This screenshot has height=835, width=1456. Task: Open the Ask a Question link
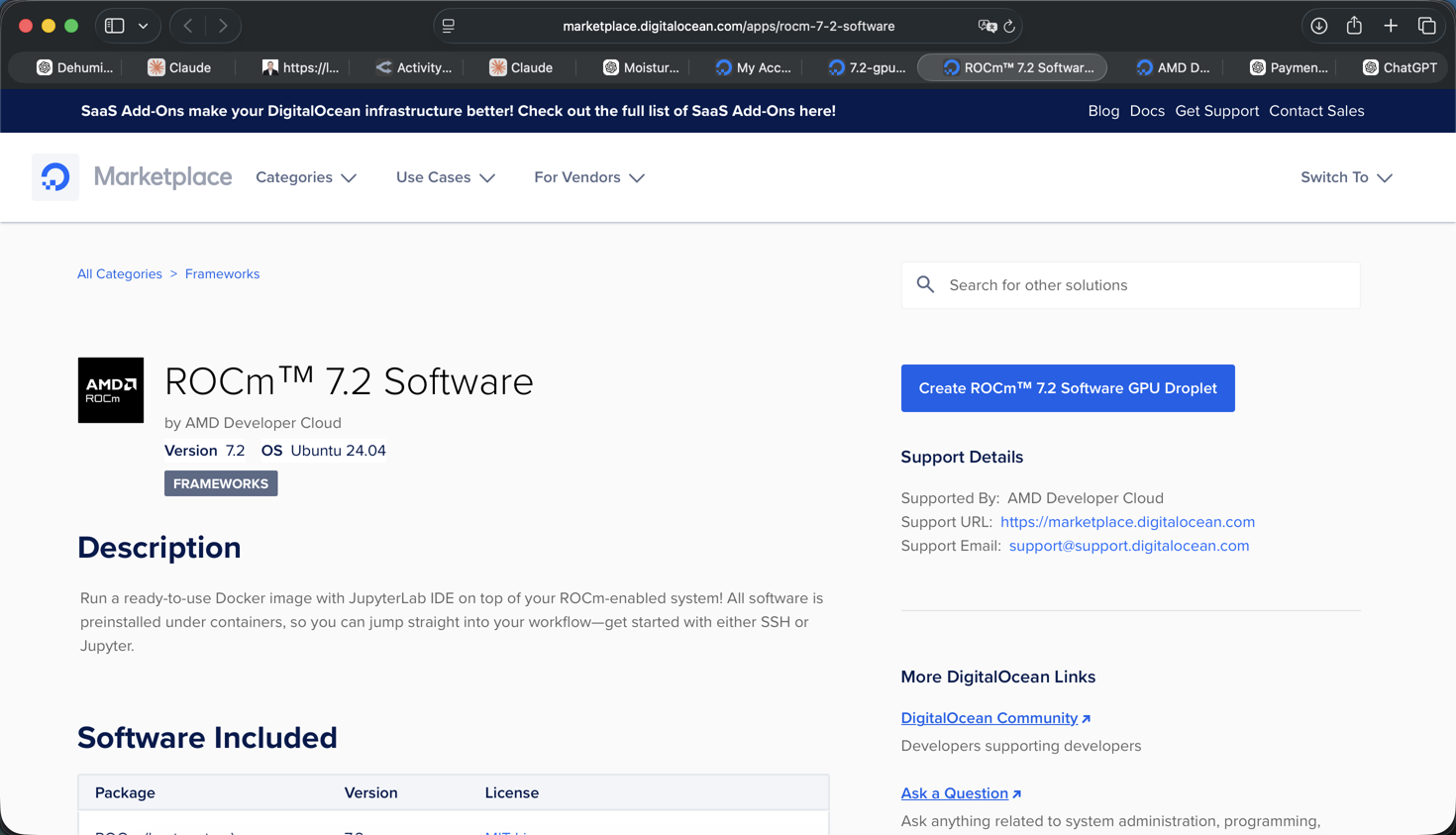[x=961, y=793]
